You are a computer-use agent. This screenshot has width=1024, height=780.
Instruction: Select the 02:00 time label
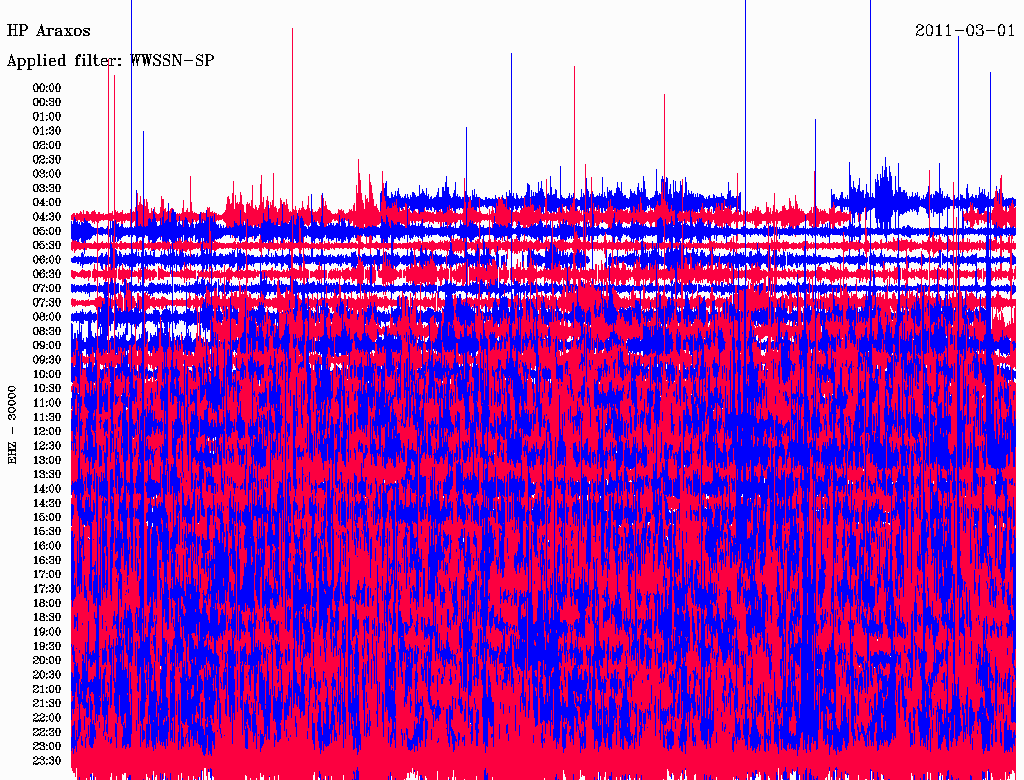coord(47,145)
